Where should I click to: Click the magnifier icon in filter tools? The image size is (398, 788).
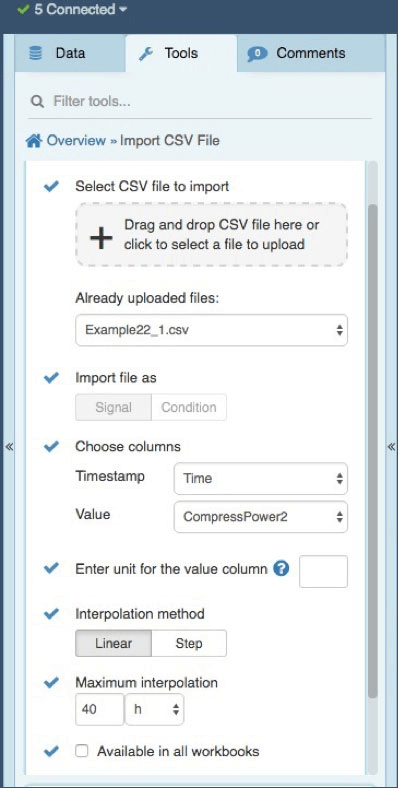click(x=37, y=102)
